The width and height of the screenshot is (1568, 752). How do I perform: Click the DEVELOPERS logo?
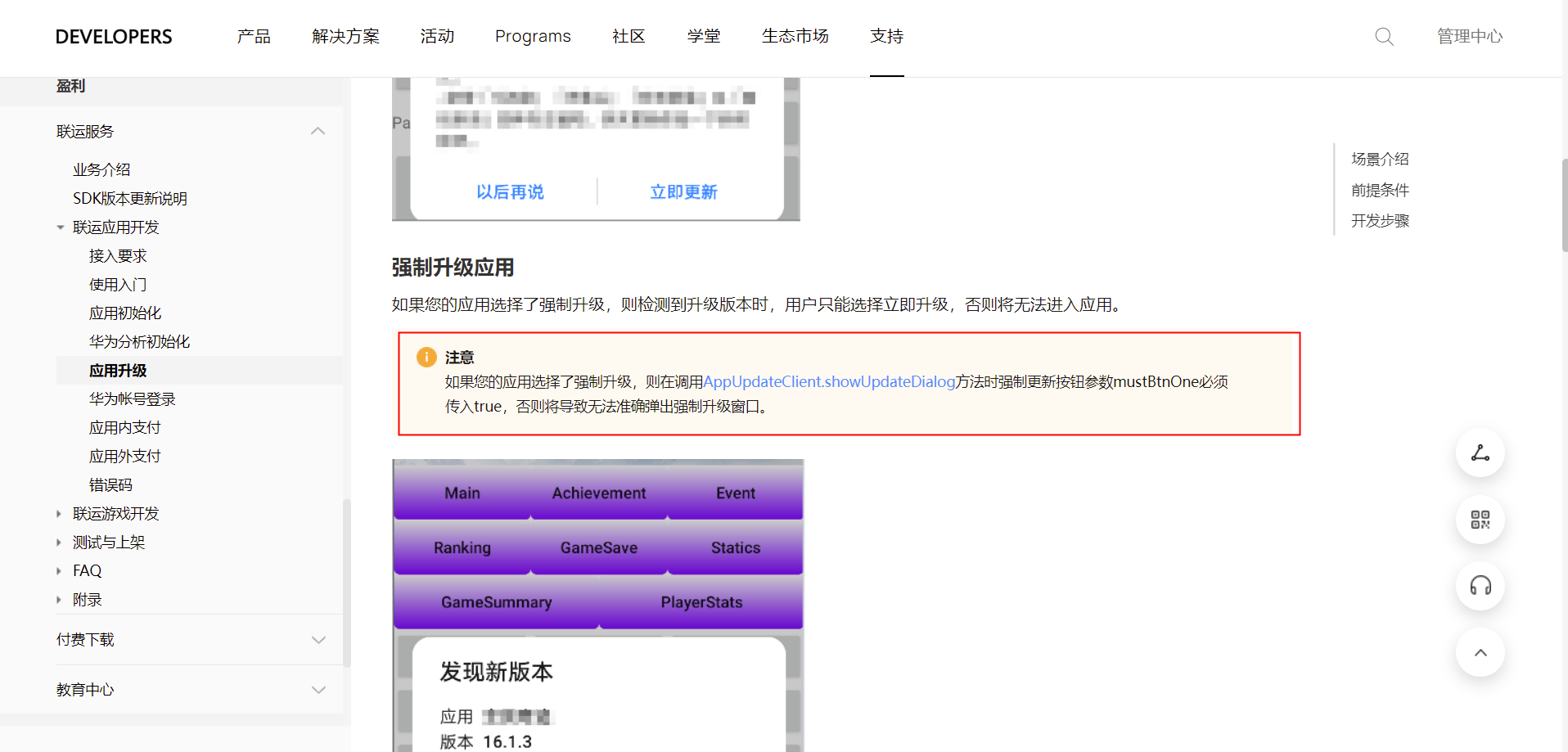(114, 37)
